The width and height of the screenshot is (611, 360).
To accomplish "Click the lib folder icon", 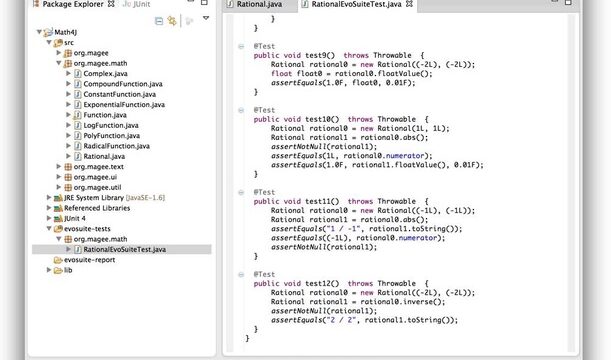I will (x=58, y=270).
